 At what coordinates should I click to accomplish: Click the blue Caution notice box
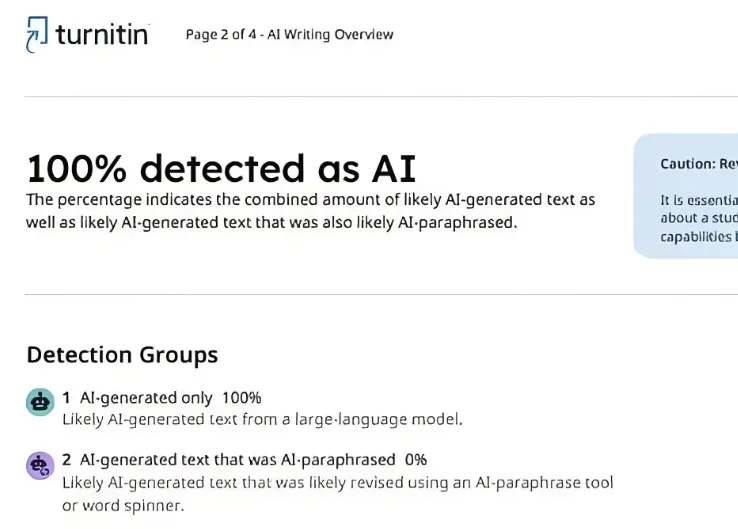(686, 196)
